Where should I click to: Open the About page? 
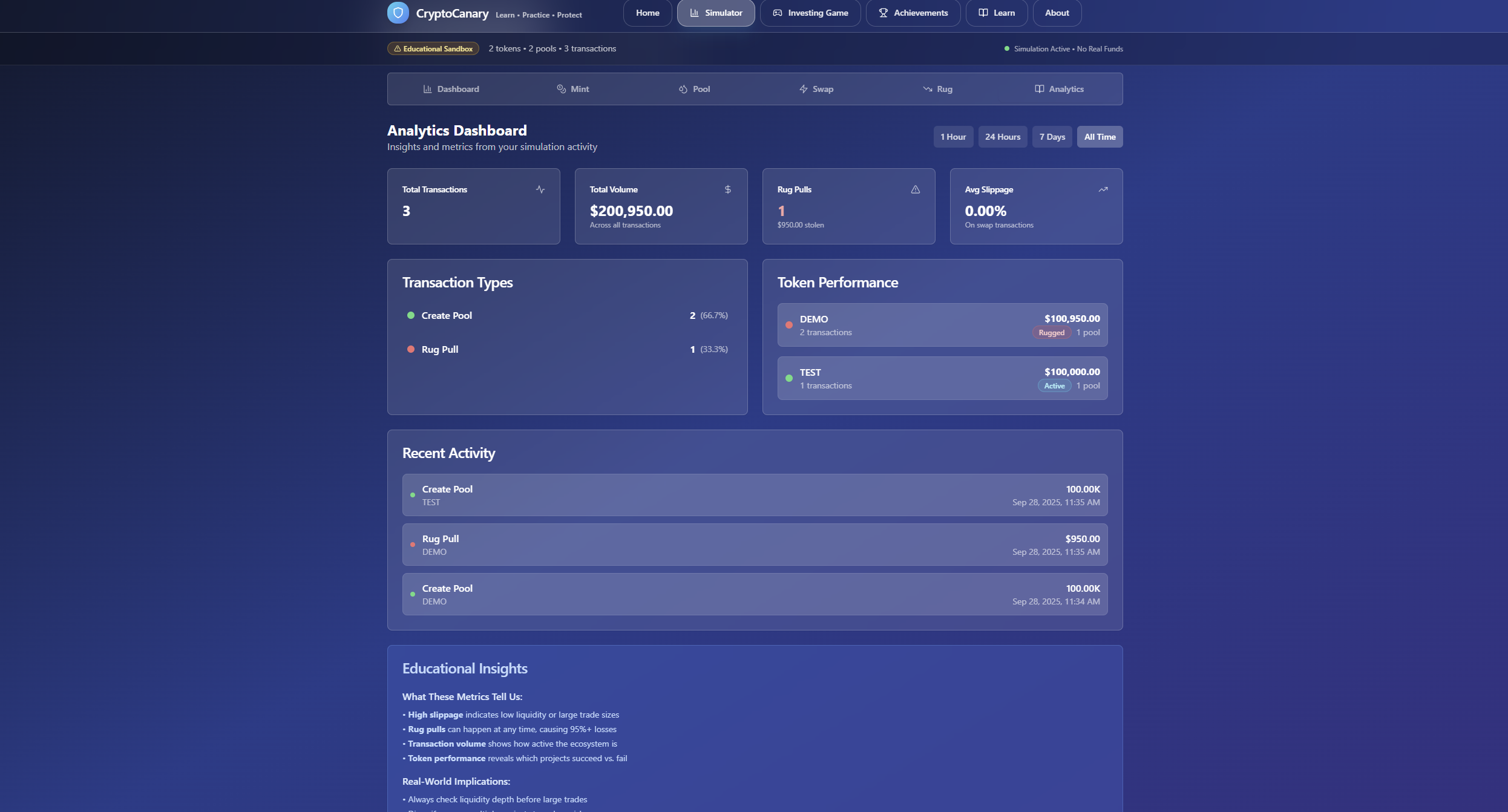pos(1056,13)
